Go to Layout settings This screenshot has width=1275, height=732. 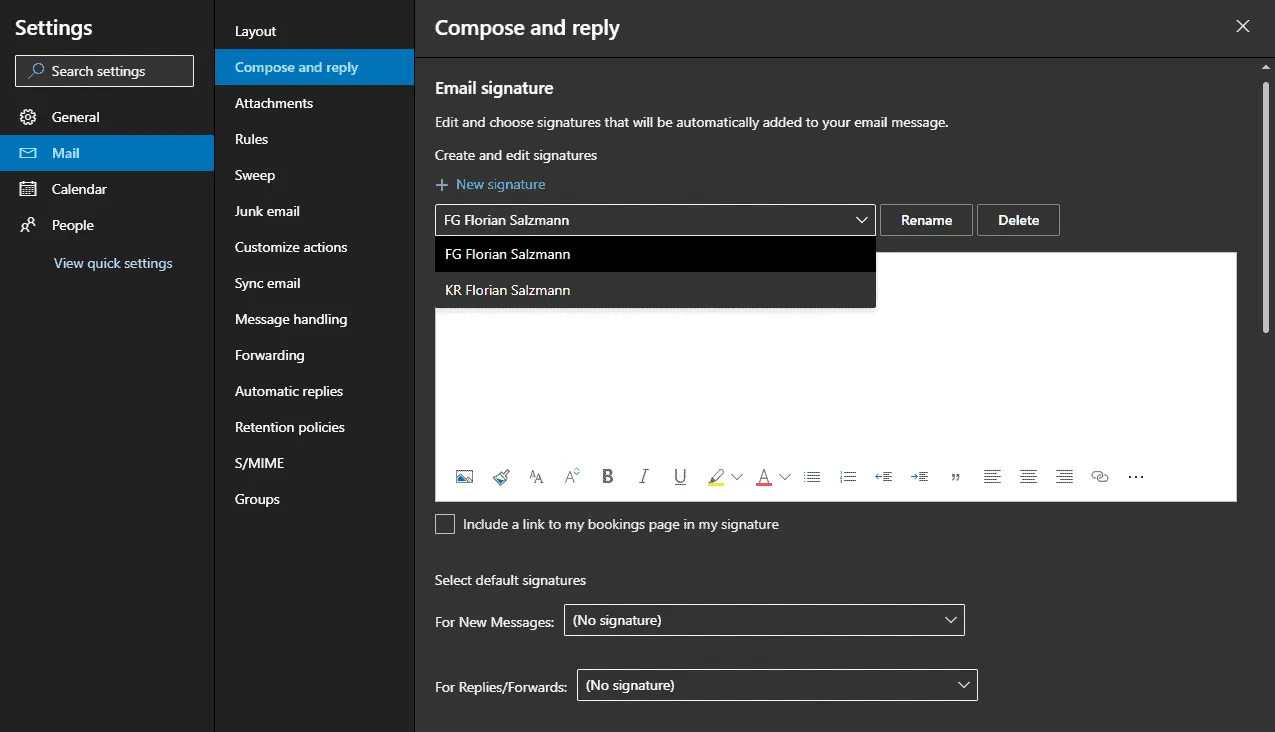tap(314, 31)
